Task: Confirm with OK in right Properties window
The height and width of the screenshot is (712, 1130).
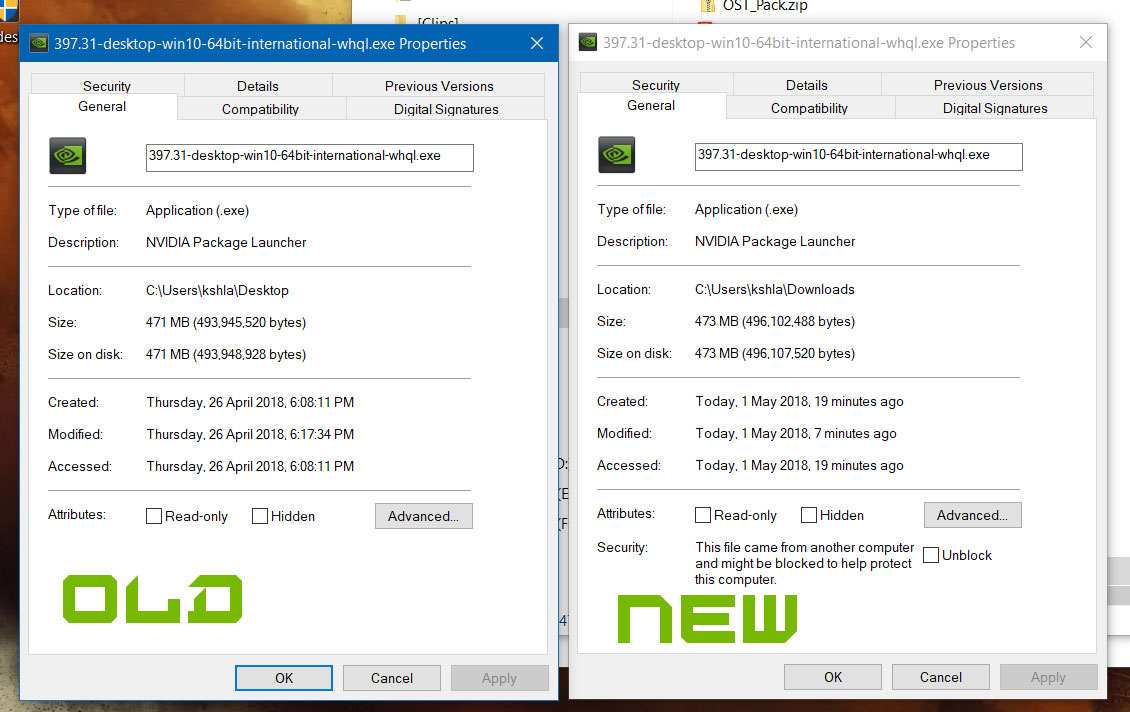Action: coord(833,677)
